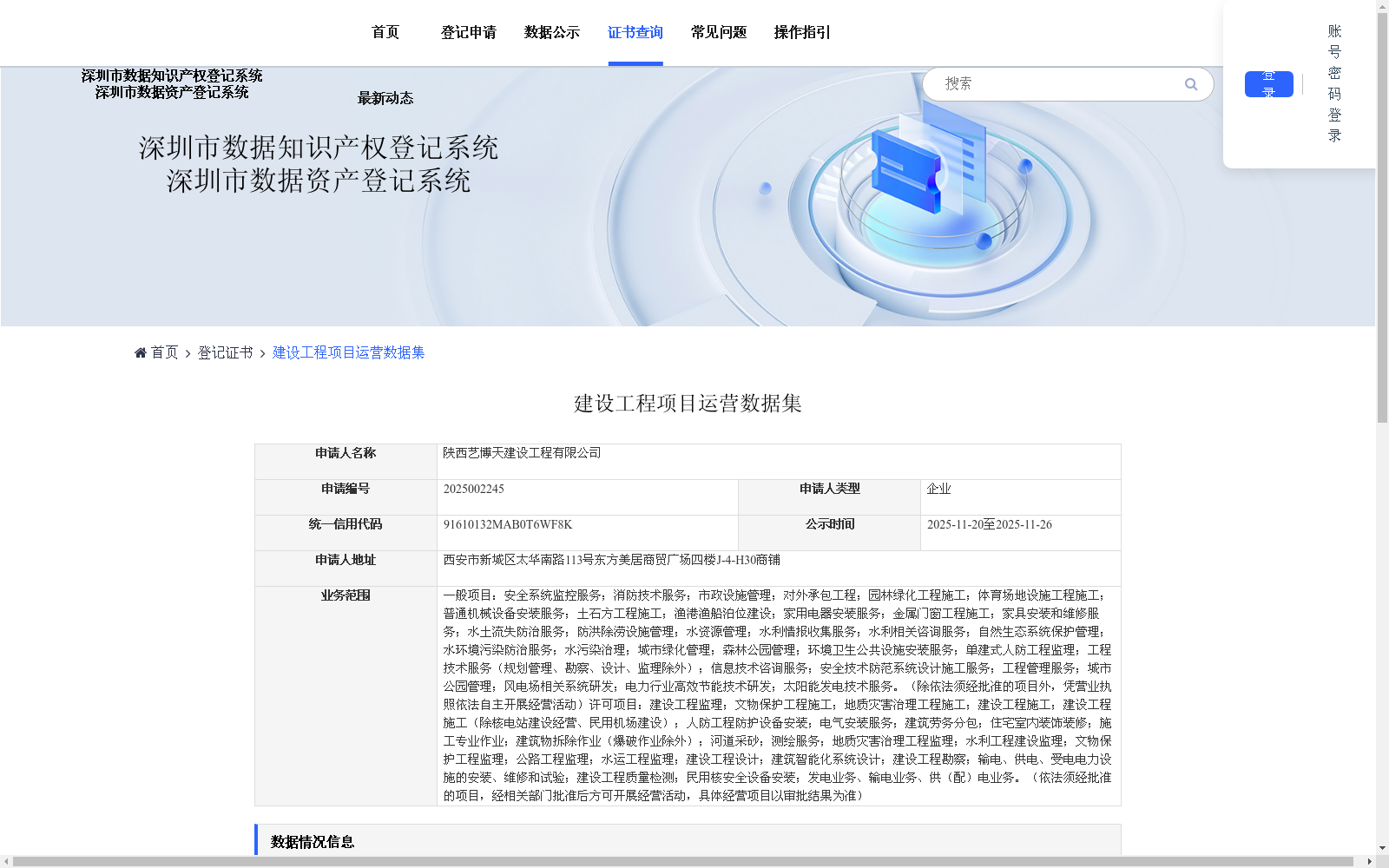Click the 申请编号 label cell

tap(346, 497)
